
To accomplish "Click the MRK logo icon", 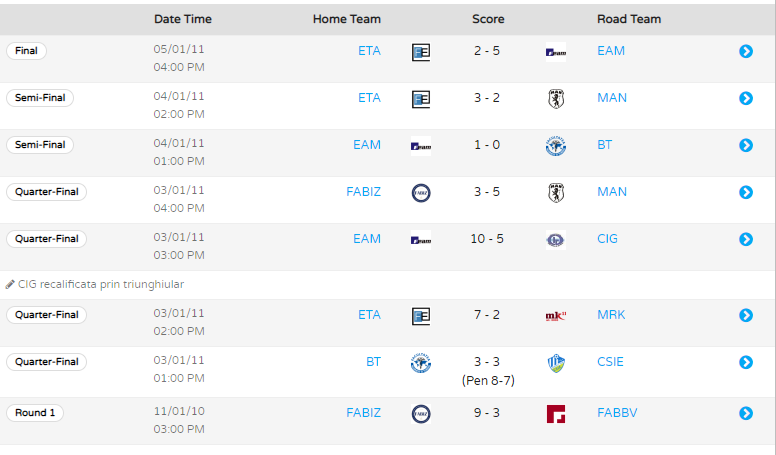I will (x=556, y=316).
